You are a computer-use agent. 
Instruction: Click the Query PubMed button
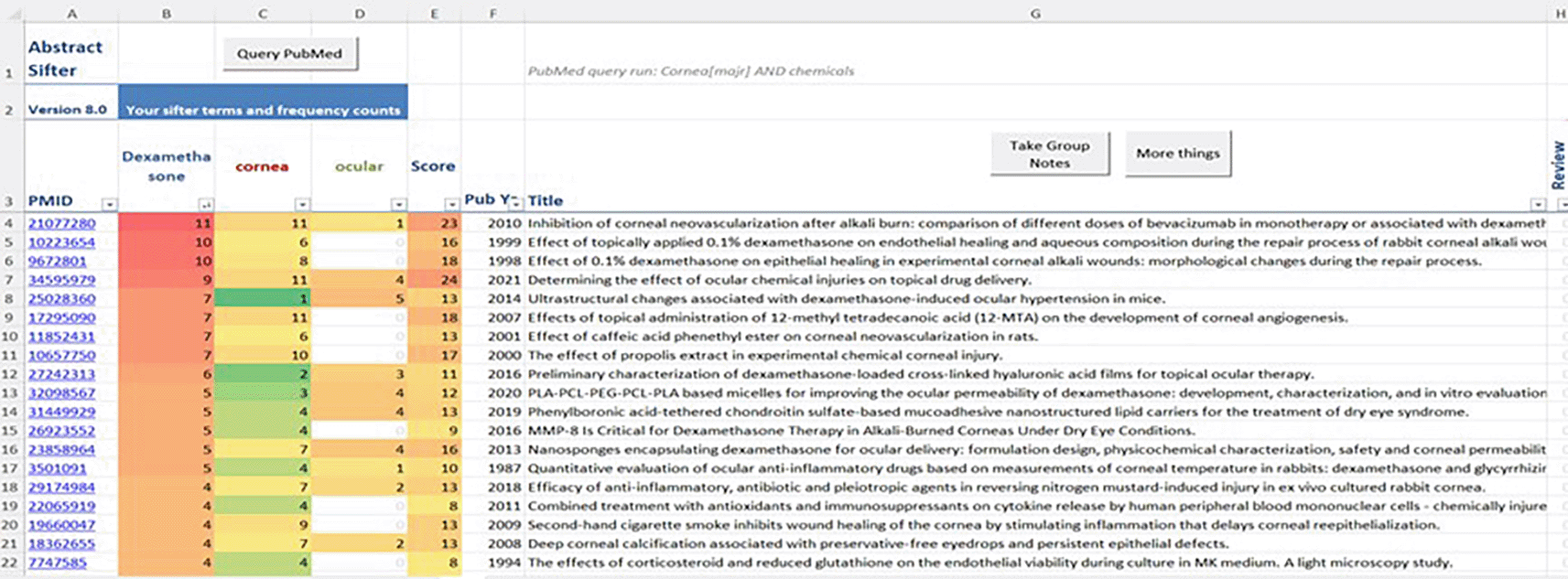[290, 53]
